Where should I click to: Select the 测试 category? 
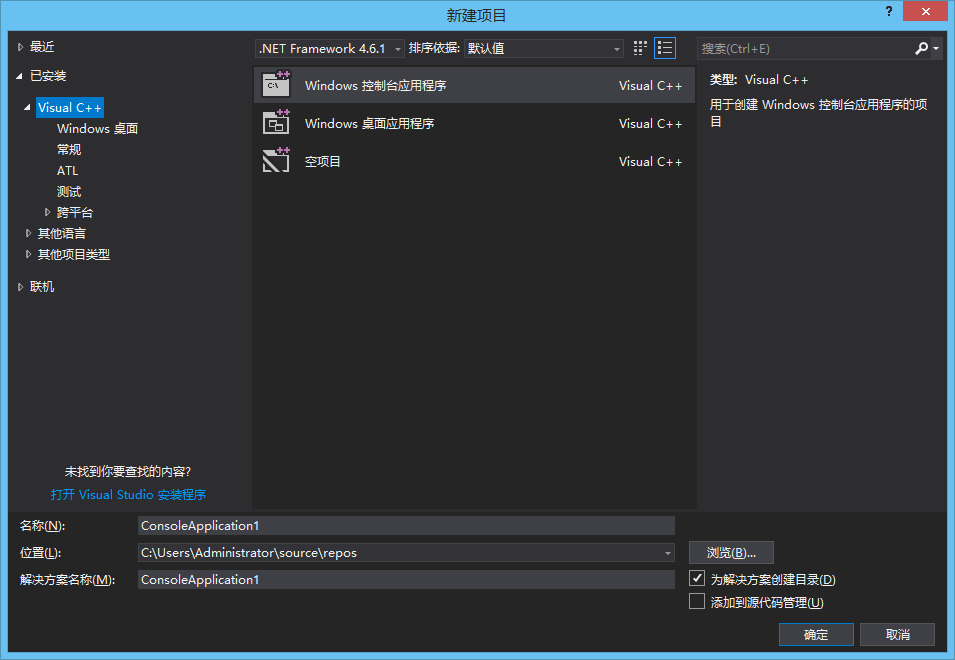pyautogui.click(x=69, y=192)
